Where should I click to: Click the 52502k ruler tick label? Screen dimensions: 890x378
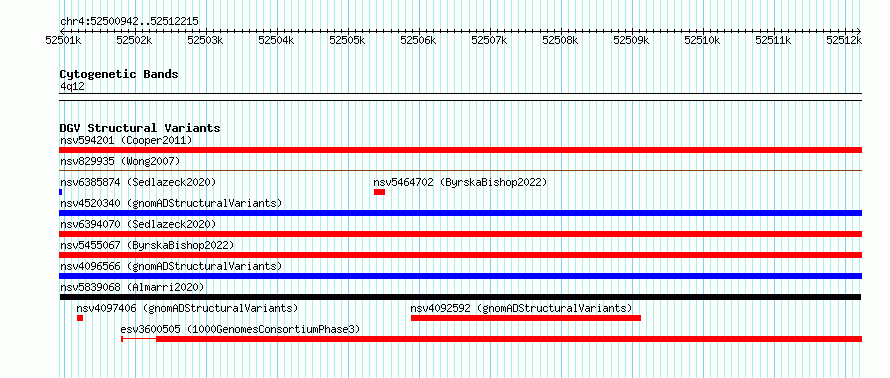coord(134,40)
